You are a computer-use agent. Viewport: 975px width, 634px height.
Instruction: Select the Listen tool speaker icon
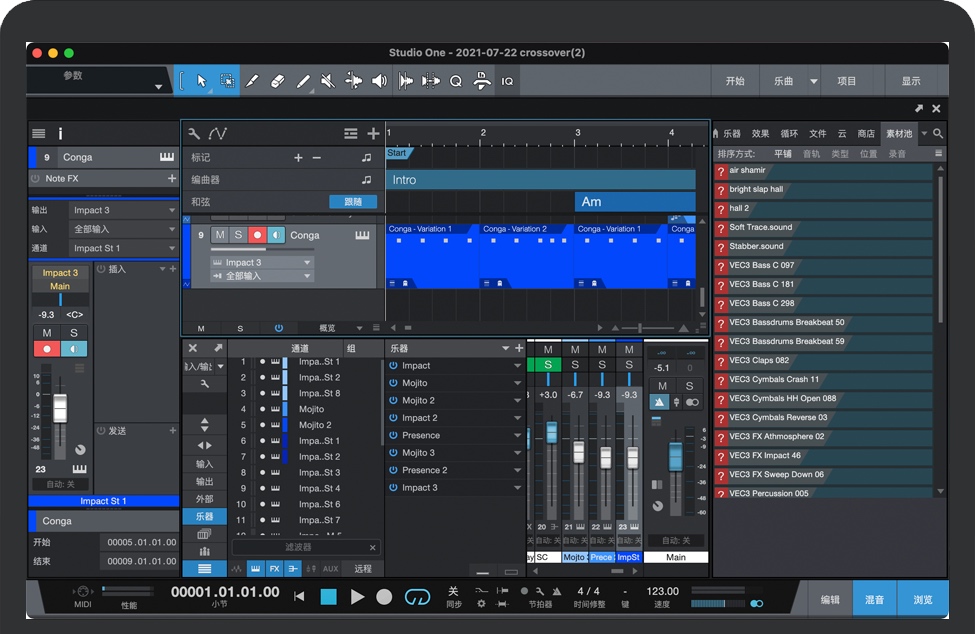tap(379, 81)
